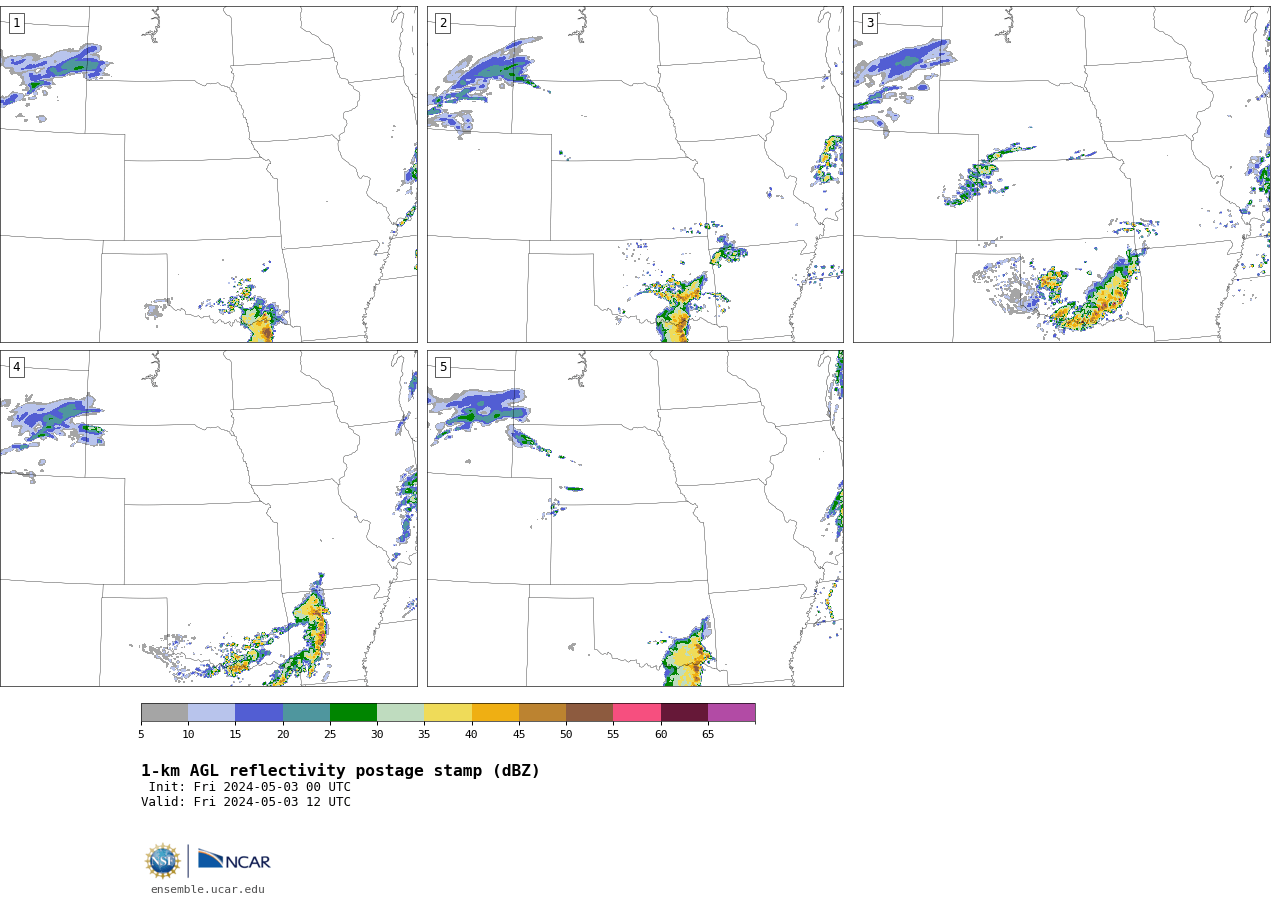
Task: Click the orange 40-45 dBZ swatch
Action: coord(495,713)
